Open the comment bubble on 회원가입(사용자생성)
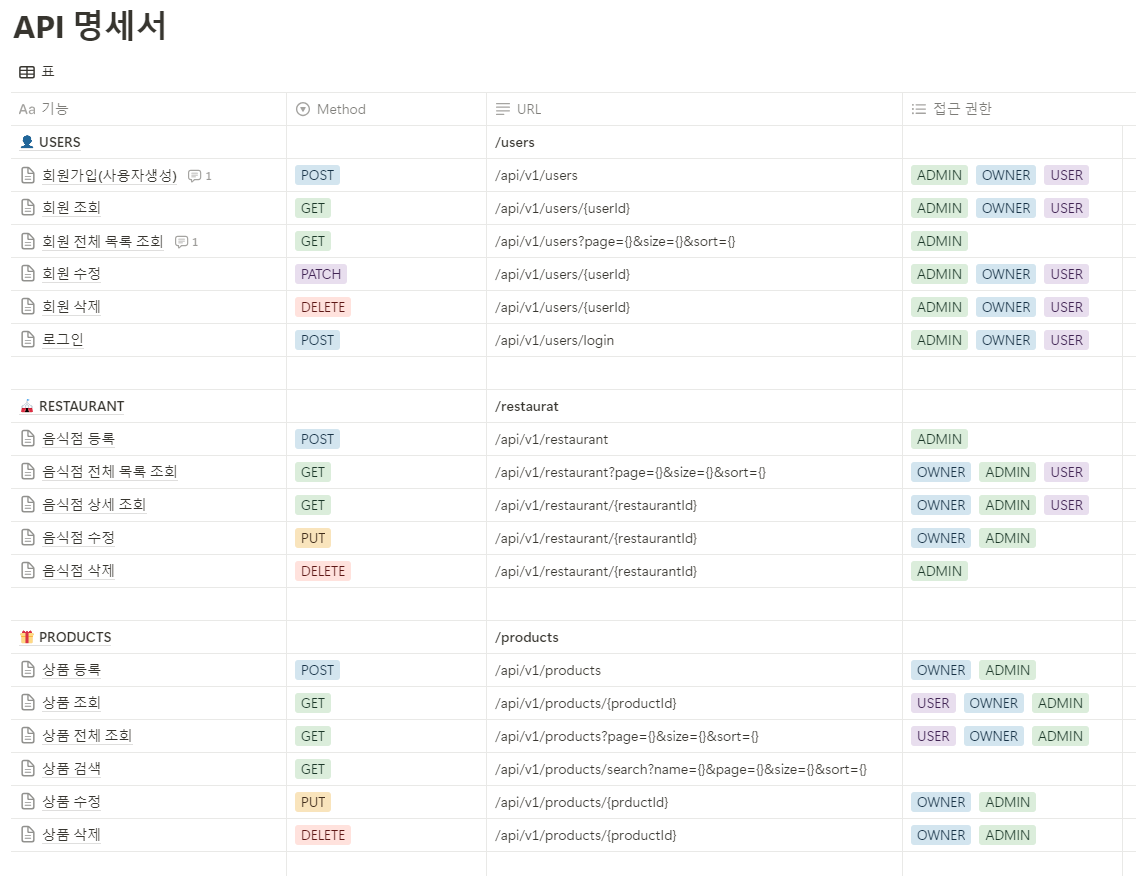 click(199, 176)
